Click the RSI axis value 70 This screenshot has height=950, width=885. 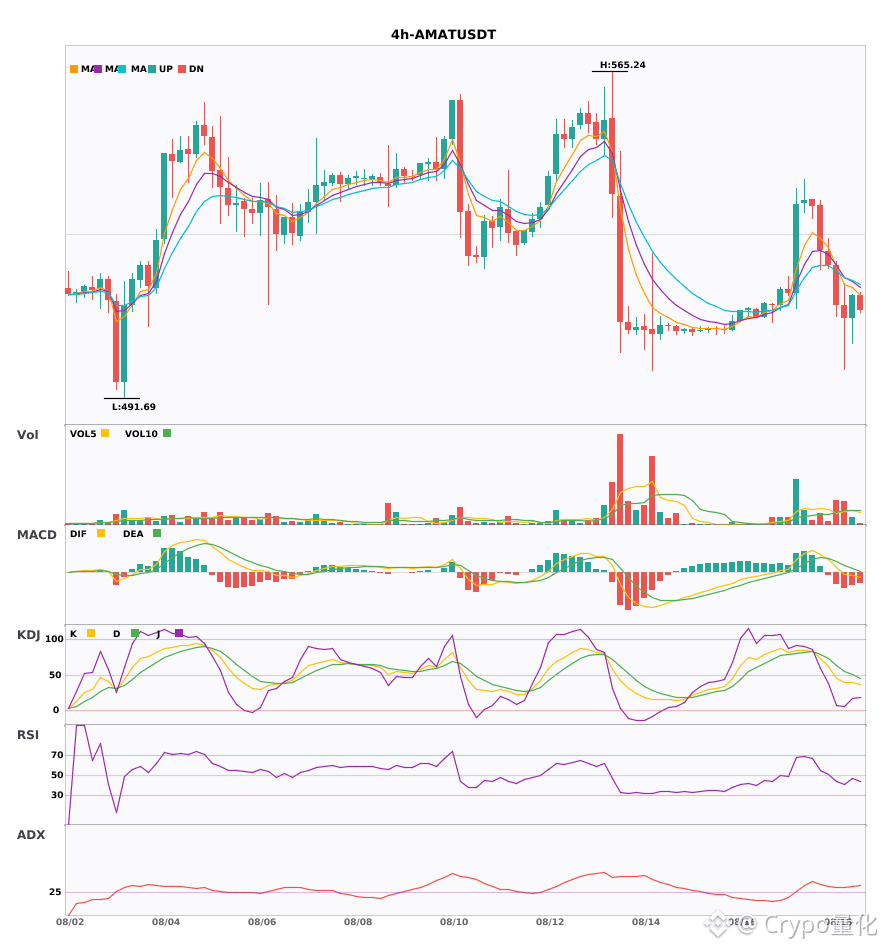point(58,755)
